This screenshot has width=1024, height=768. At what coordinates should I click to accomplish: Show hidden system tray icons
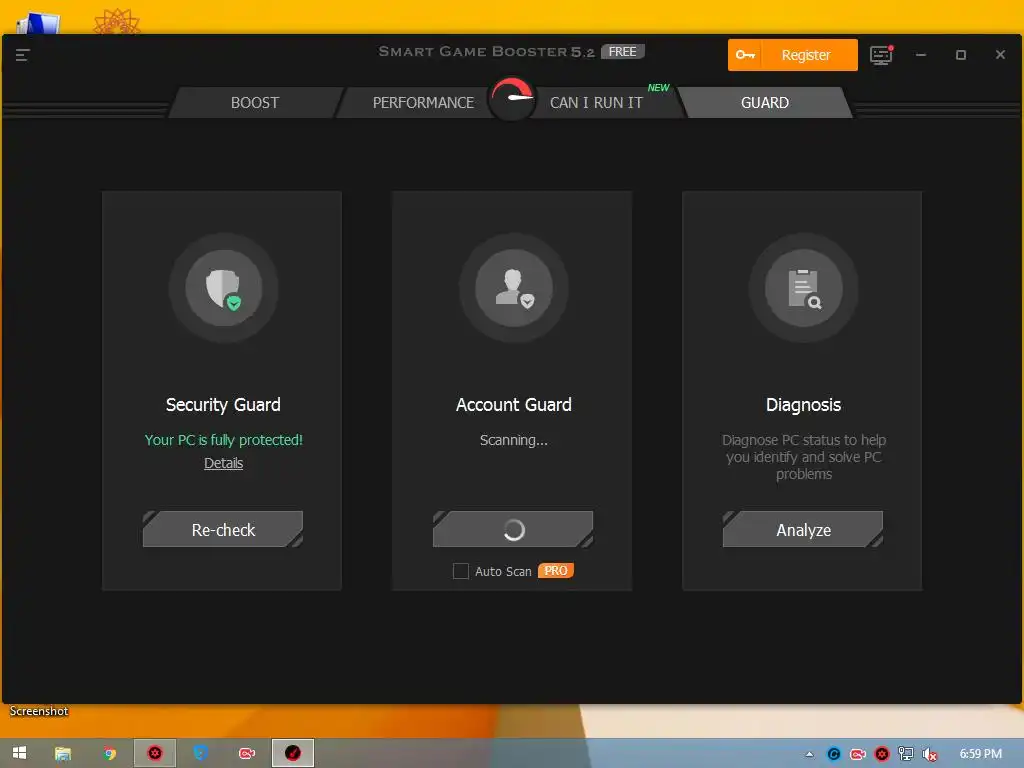pos(810,754)
